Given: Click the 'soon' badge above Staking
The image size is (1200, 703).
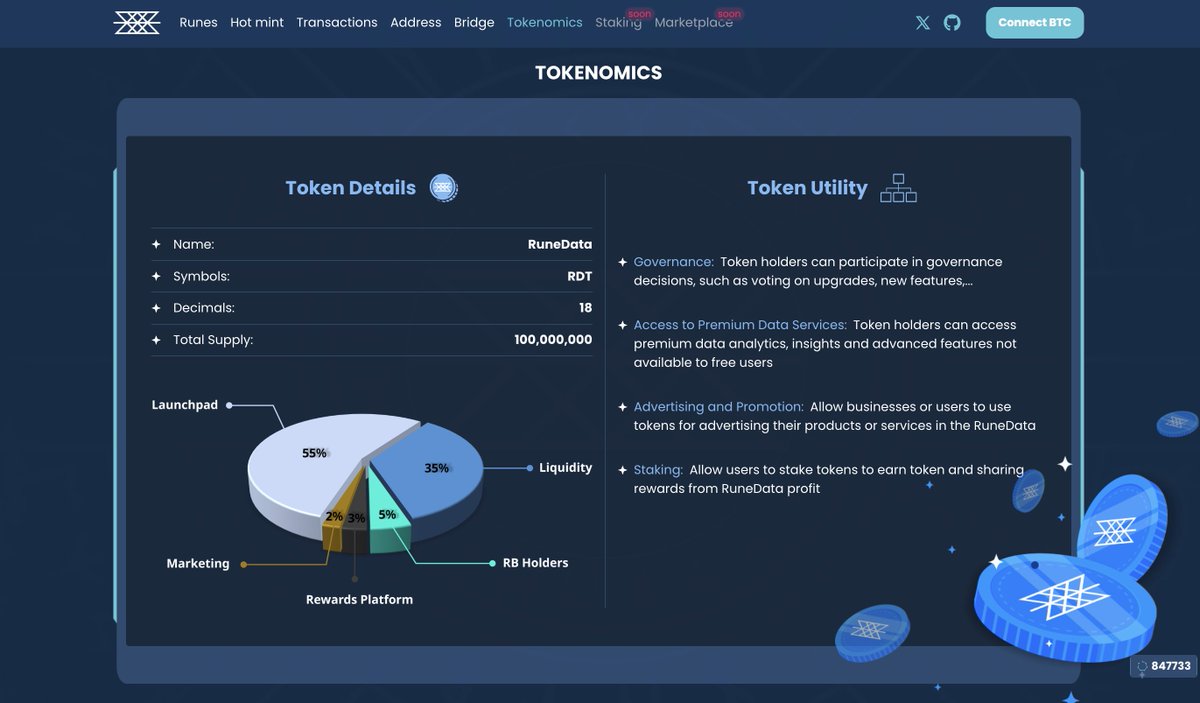Looking at the screenshot, I should coord(638,13).
